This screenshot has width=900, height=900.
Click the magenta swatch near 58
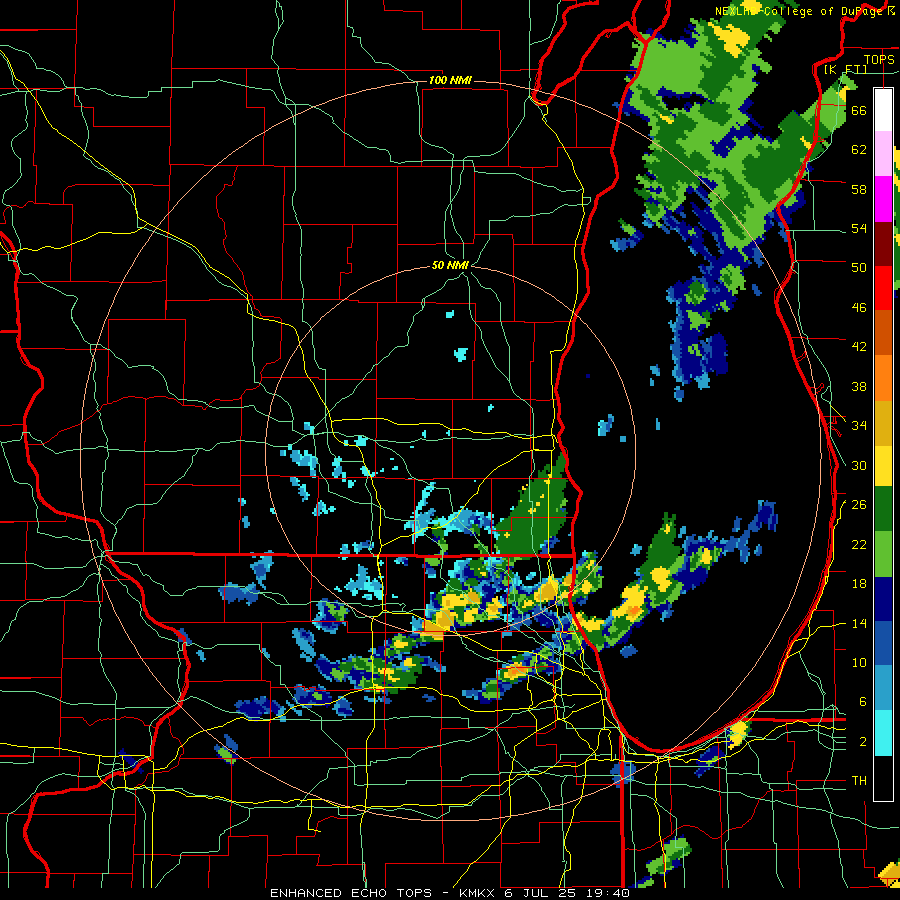883,199
